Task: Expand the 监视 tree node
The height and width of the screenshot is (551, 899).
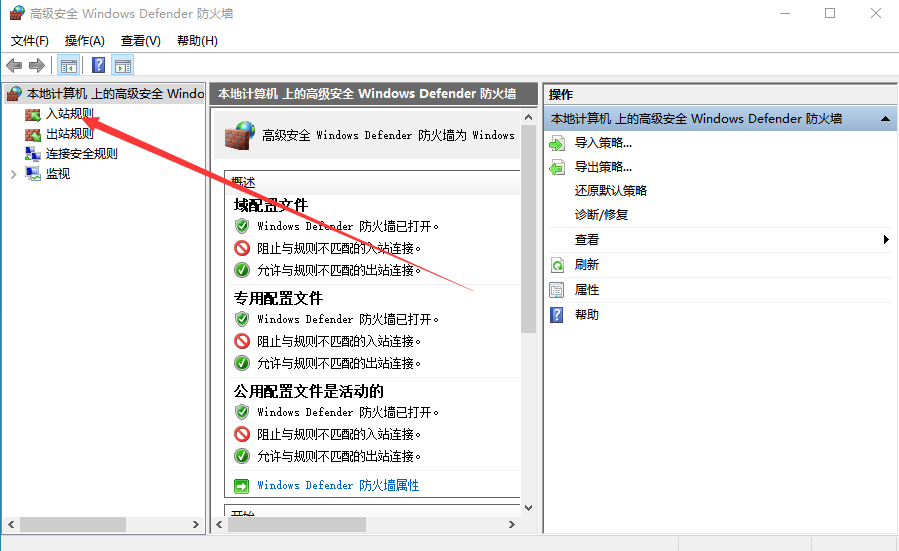Action: click(x=14, y=174)
